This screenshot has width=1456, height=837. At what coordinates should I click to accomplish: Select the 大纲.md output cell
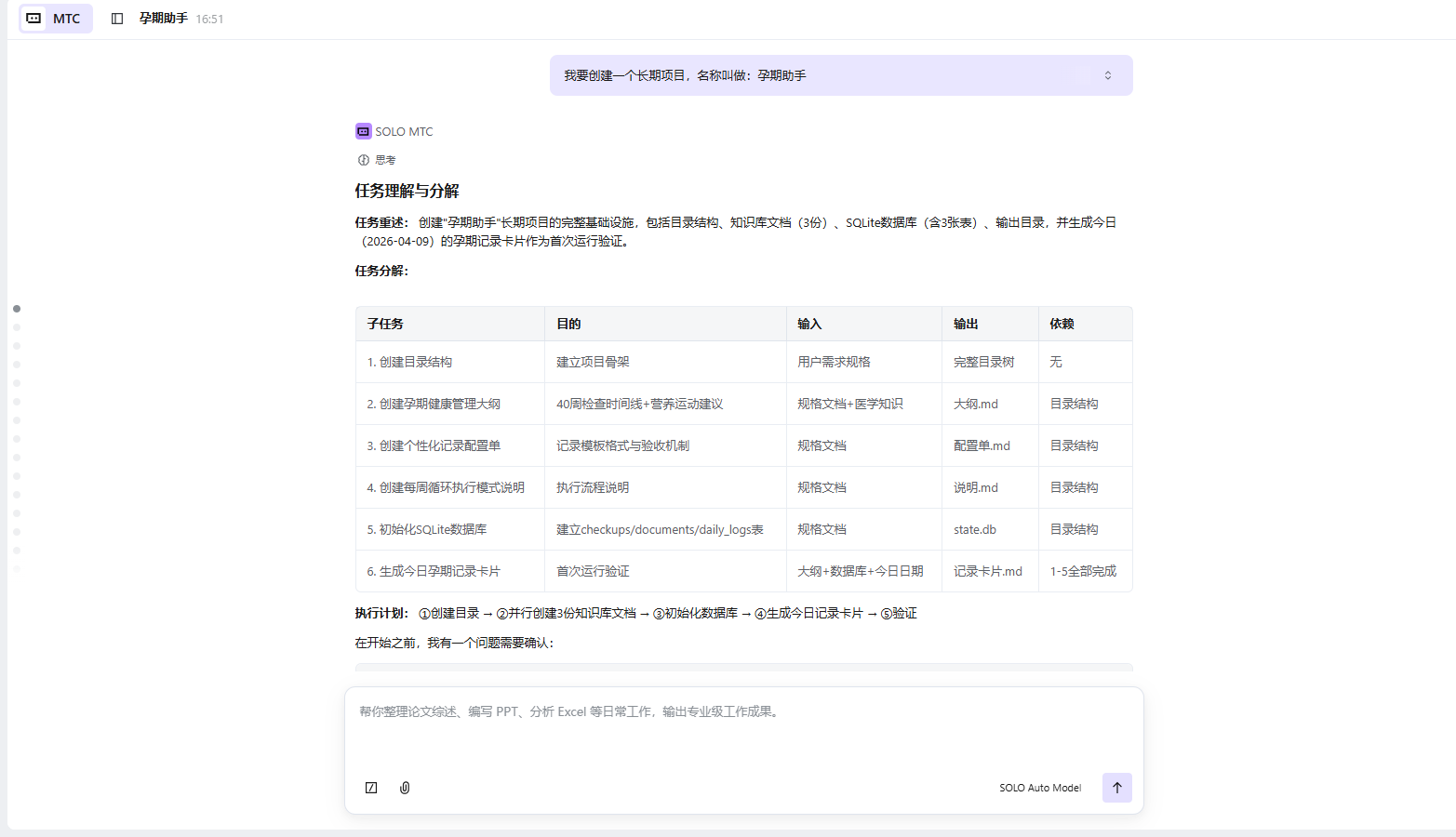point(975,404)
